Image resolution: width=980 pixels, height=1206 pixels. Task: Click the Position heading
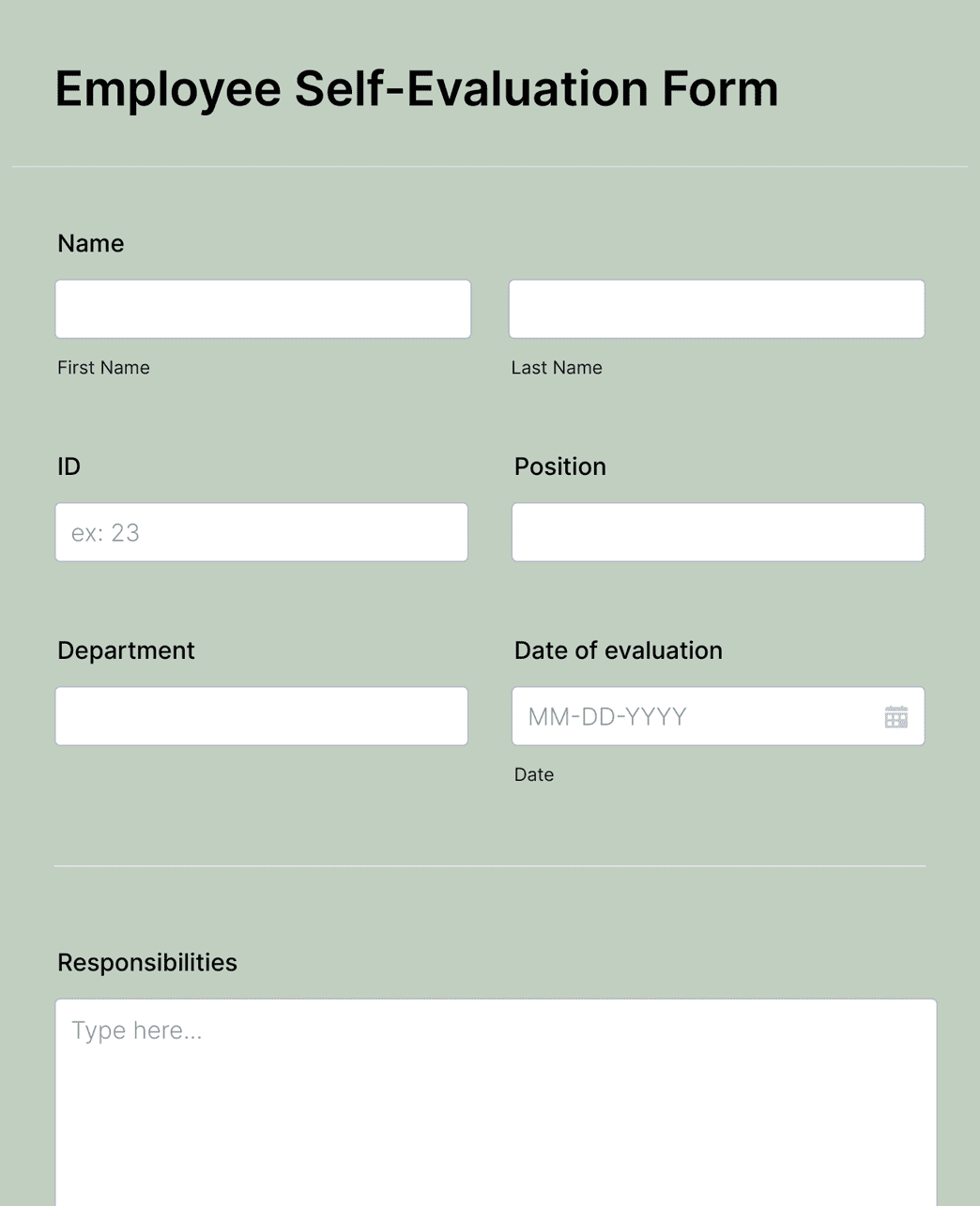click(559, 466)
